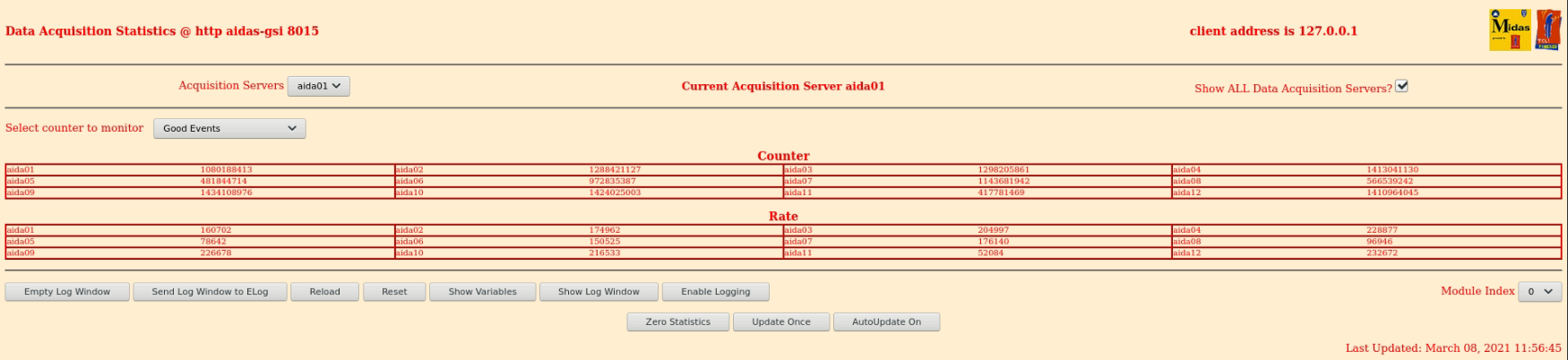Select aida06 rate value 150525

pos(604,242)
